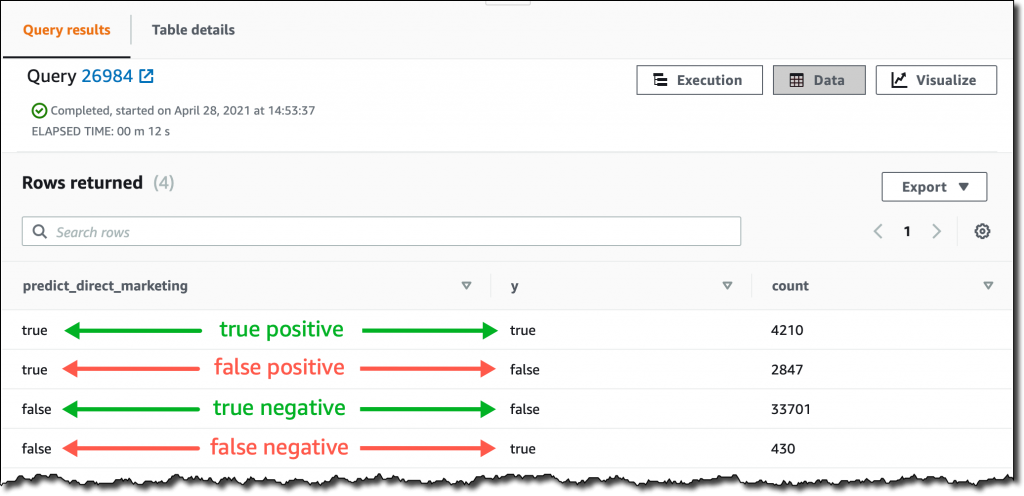Click the green completed status checkmark
Image resolution: width=1024 pixels, height=496 pixels.
[39, 111]
